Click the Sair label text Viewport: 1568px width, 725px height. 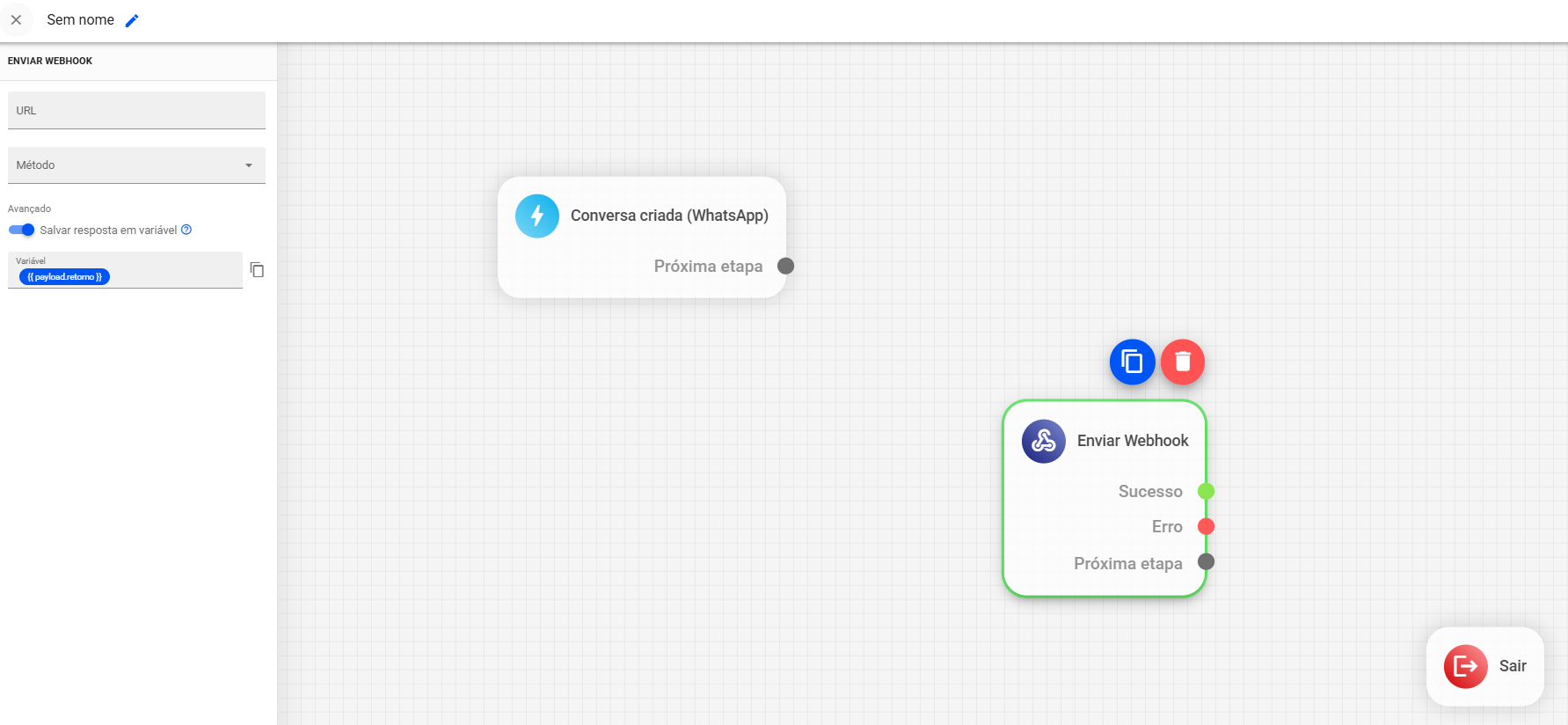pos(1513,666)
